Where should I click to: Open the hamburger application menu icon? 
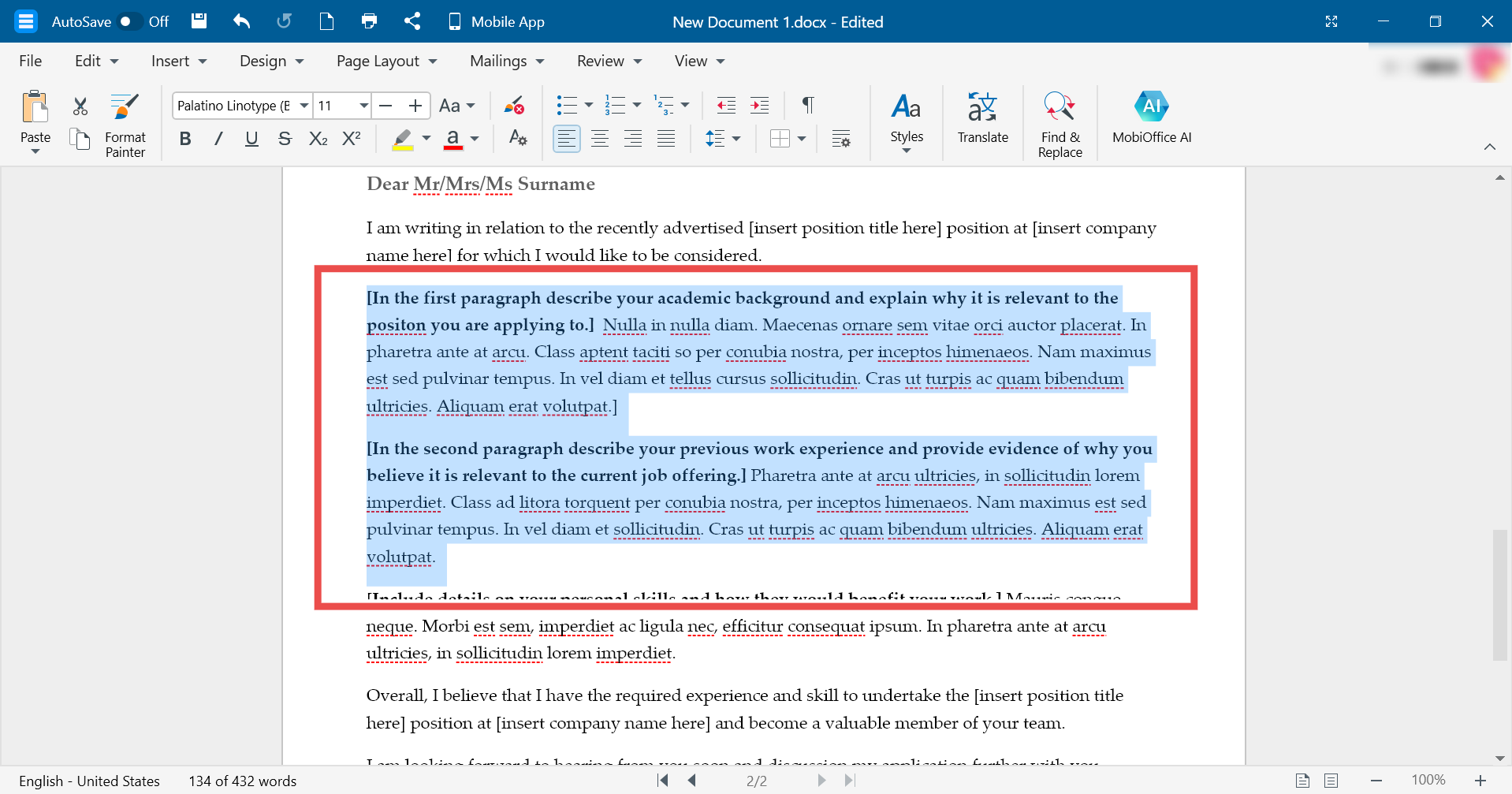[26, 21]
